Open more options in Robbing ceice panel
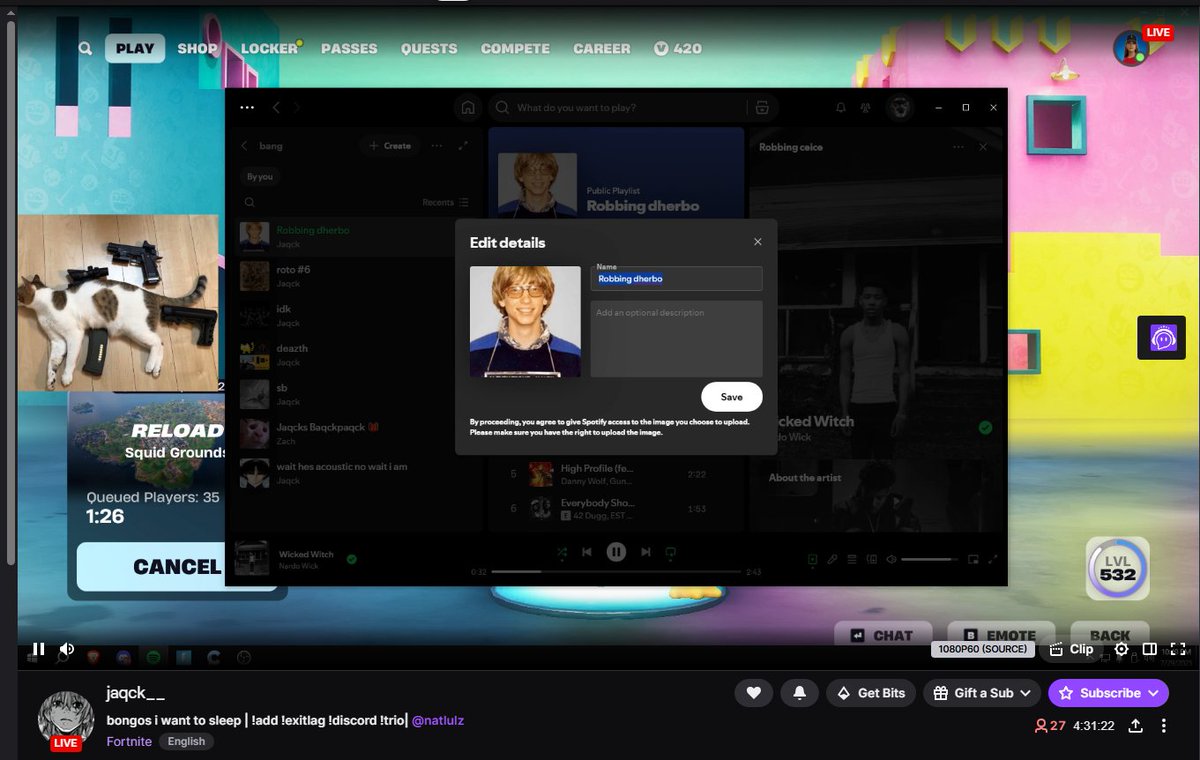 958,147
